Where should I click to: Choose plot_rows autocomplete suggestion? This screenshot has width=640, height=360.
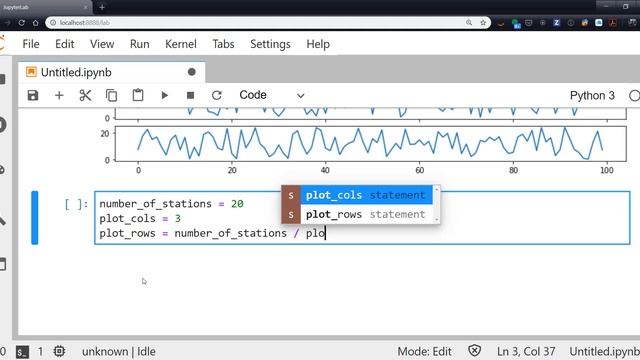tap(357, 214)
